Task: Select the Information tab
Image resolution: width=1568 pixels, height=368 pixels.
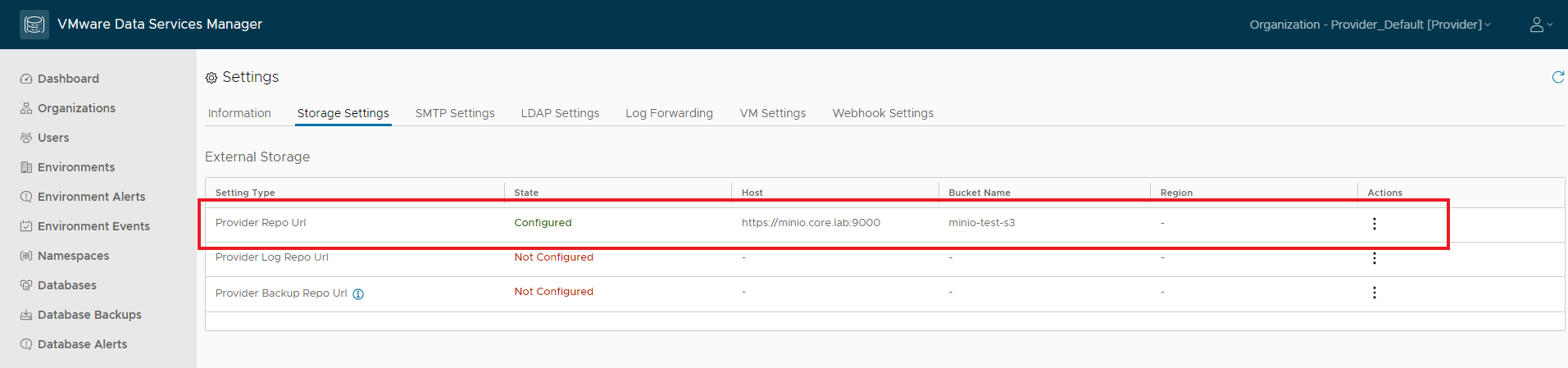Action: pyautogui.click(x=239, y=113)
